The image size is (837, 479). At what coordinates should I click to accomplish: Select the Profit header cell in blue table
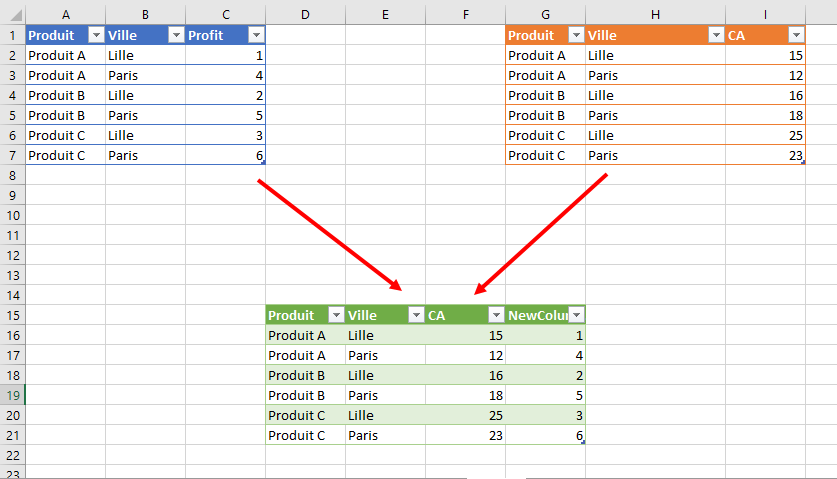[213, 35]
